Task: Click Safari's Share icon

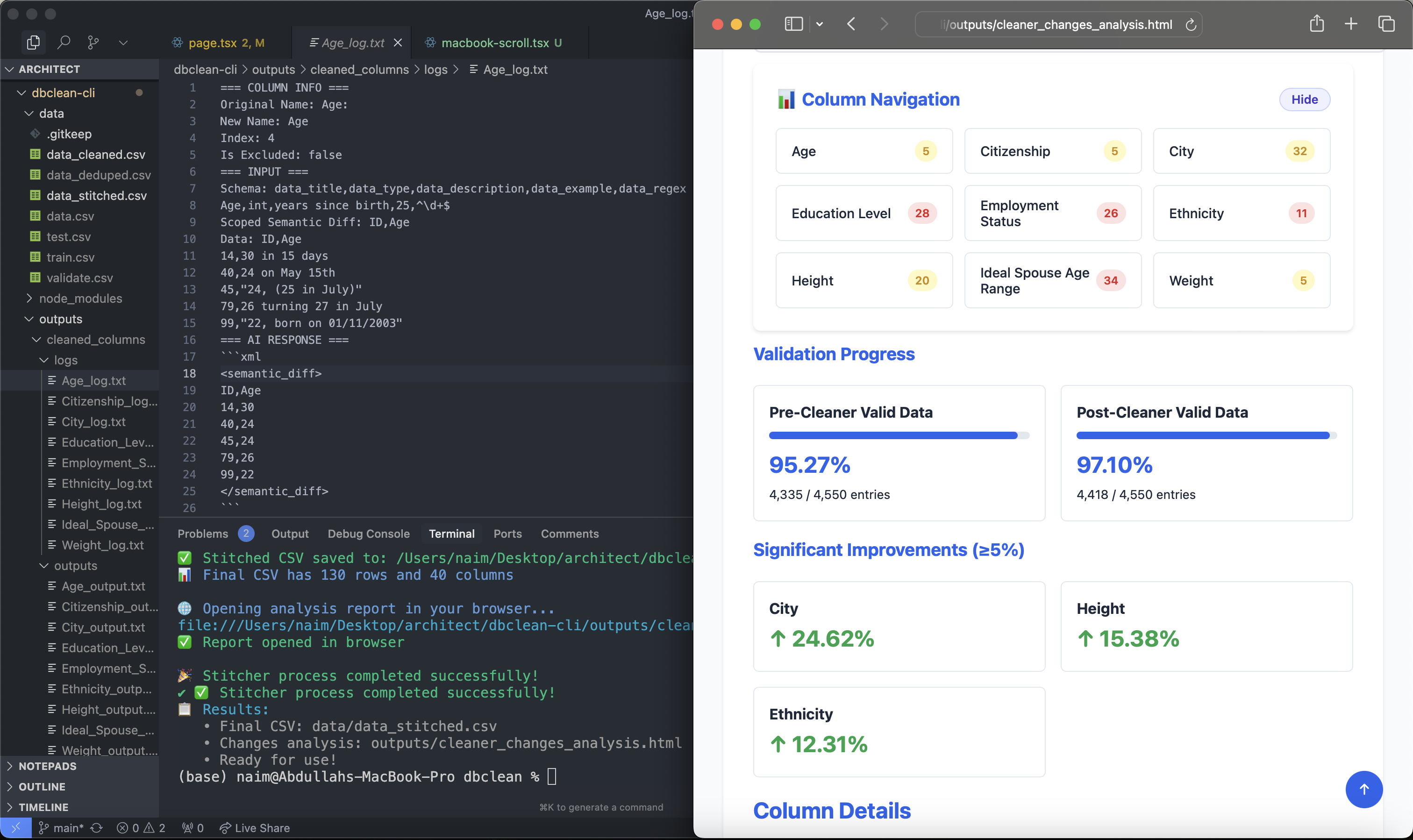Action: pos(1316,24)
